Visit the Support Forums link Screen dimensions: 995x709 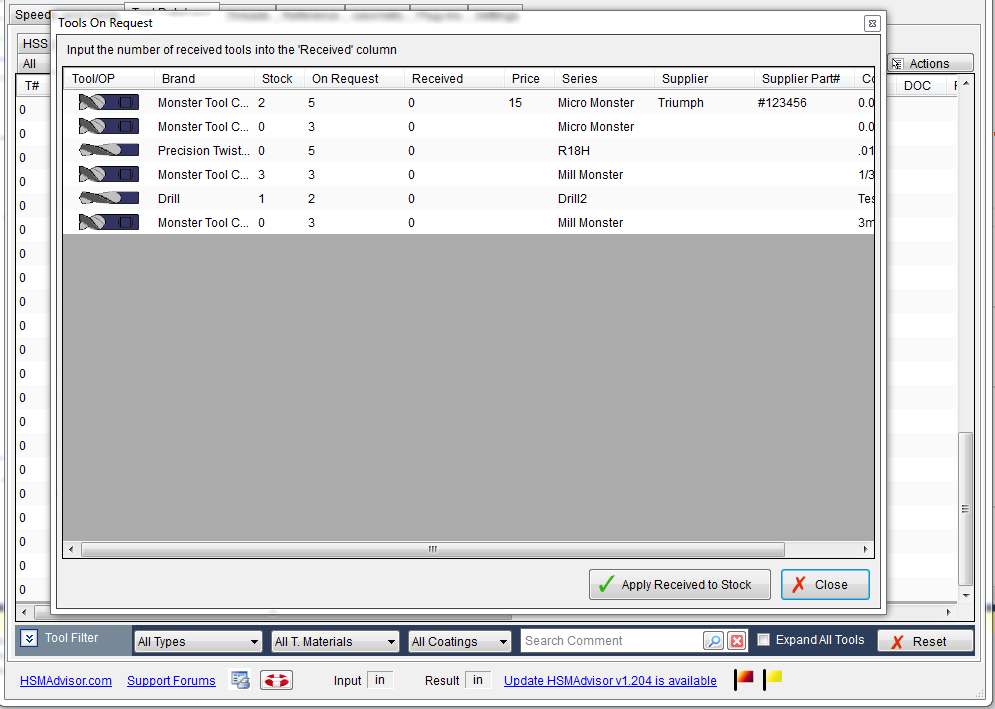(171, 680)
